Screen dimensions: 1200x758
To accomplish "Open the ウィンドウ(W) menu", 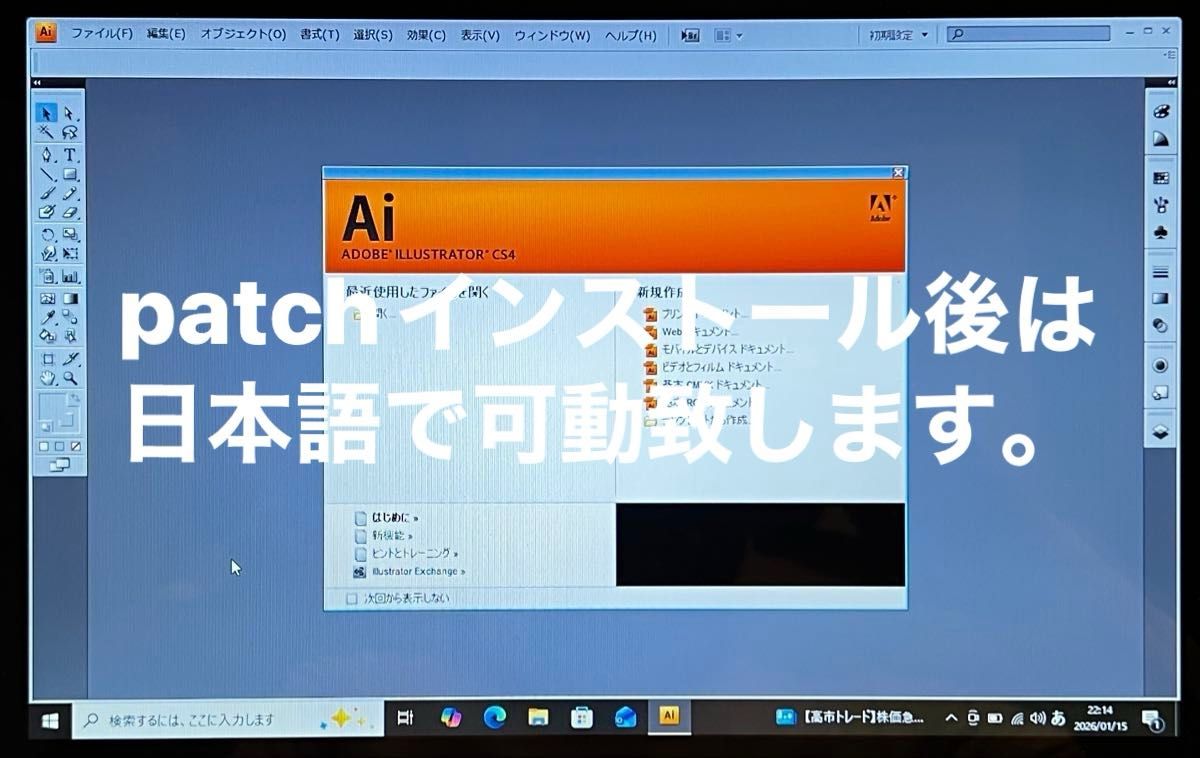I will tap(552, 34).
